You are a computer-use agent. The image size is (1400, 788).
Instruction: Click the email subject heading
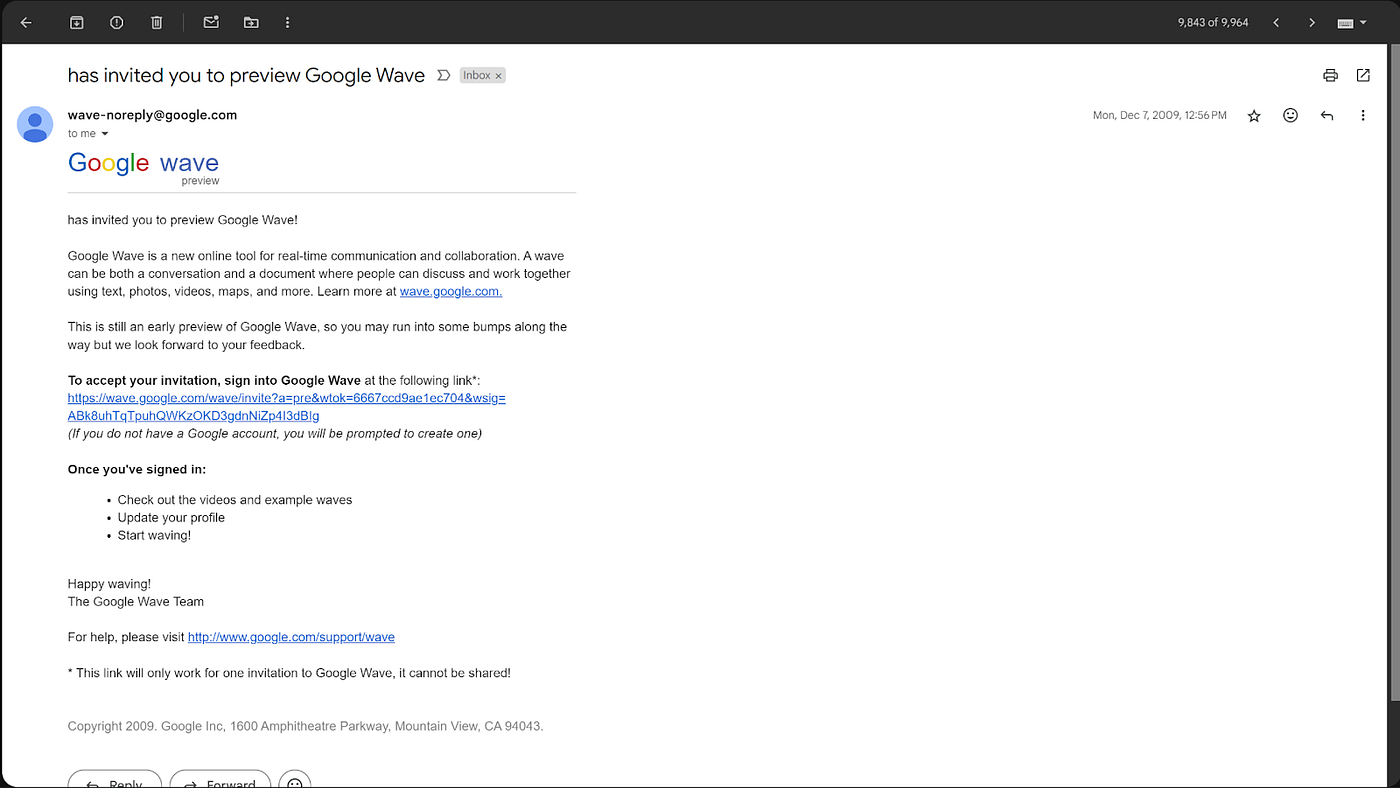pos(246,75)
